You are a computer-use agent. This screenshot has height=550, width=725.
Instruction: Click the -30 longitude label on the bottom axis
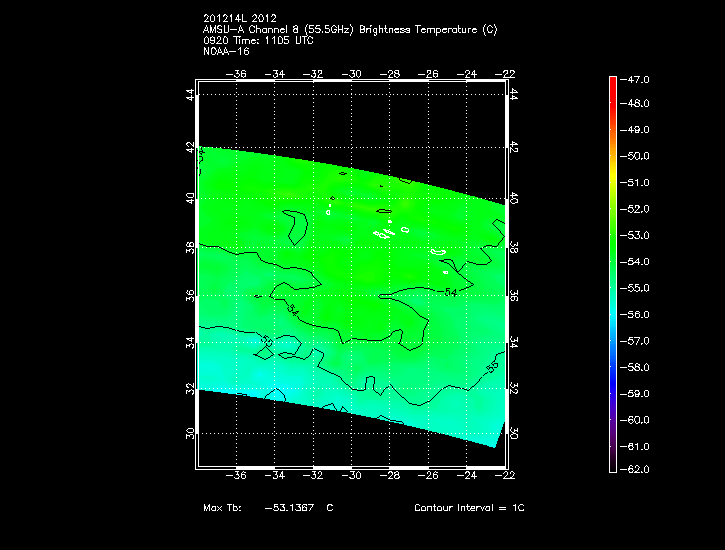pyautogui.click(x=352, y=476)
